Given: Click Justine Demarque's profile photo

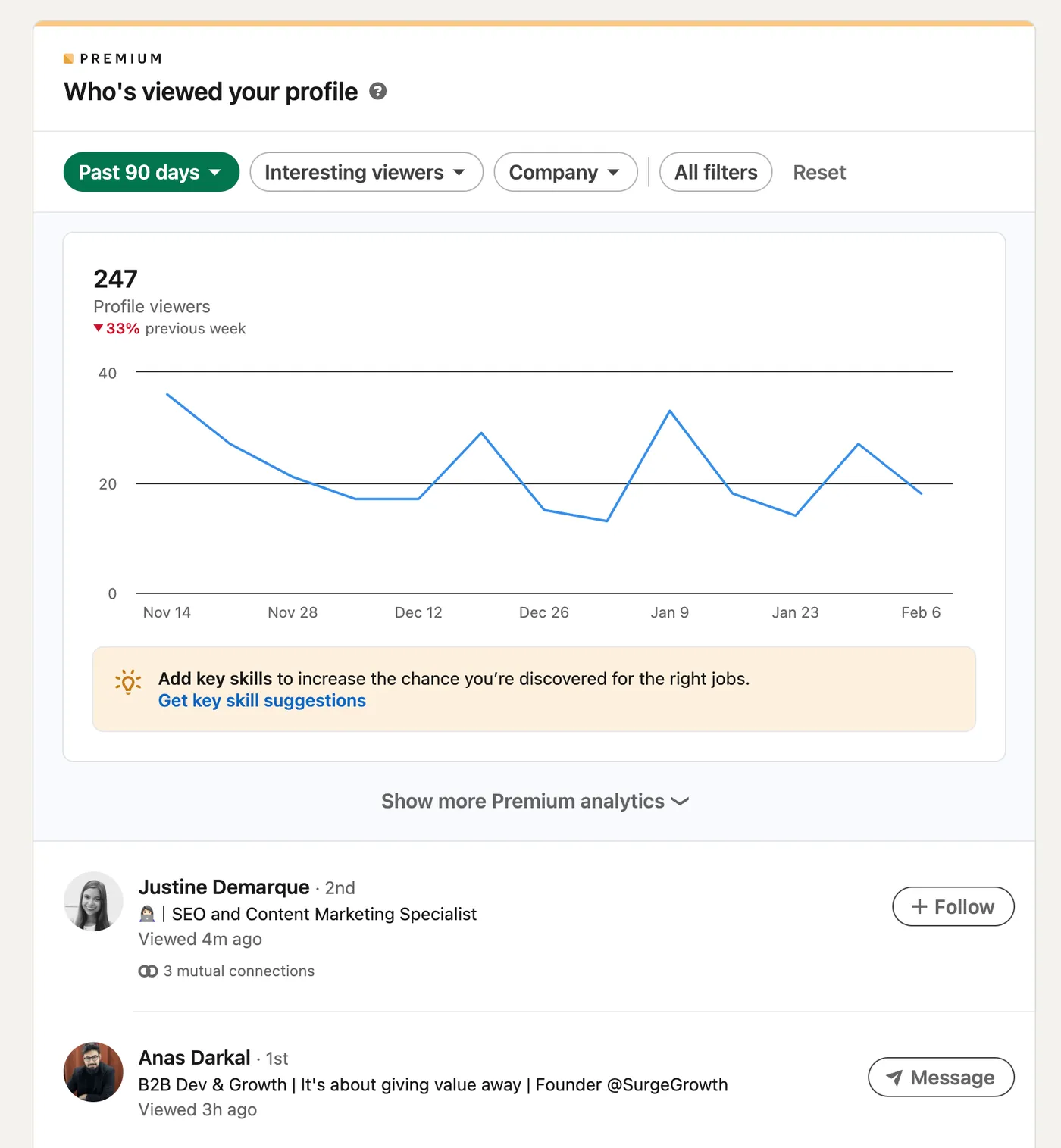Looking at the screenshot, I should point(93,901).
